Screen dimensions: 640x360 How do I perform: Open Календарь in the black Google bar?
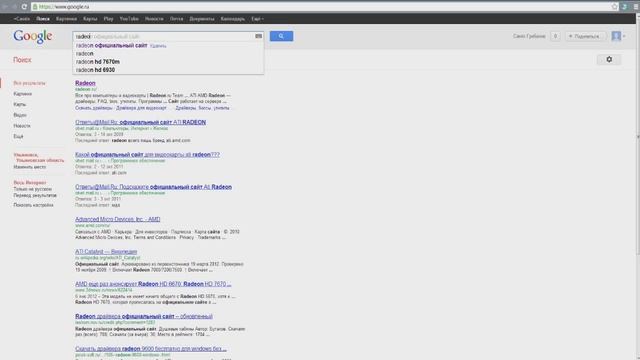[x=233, y=19]
